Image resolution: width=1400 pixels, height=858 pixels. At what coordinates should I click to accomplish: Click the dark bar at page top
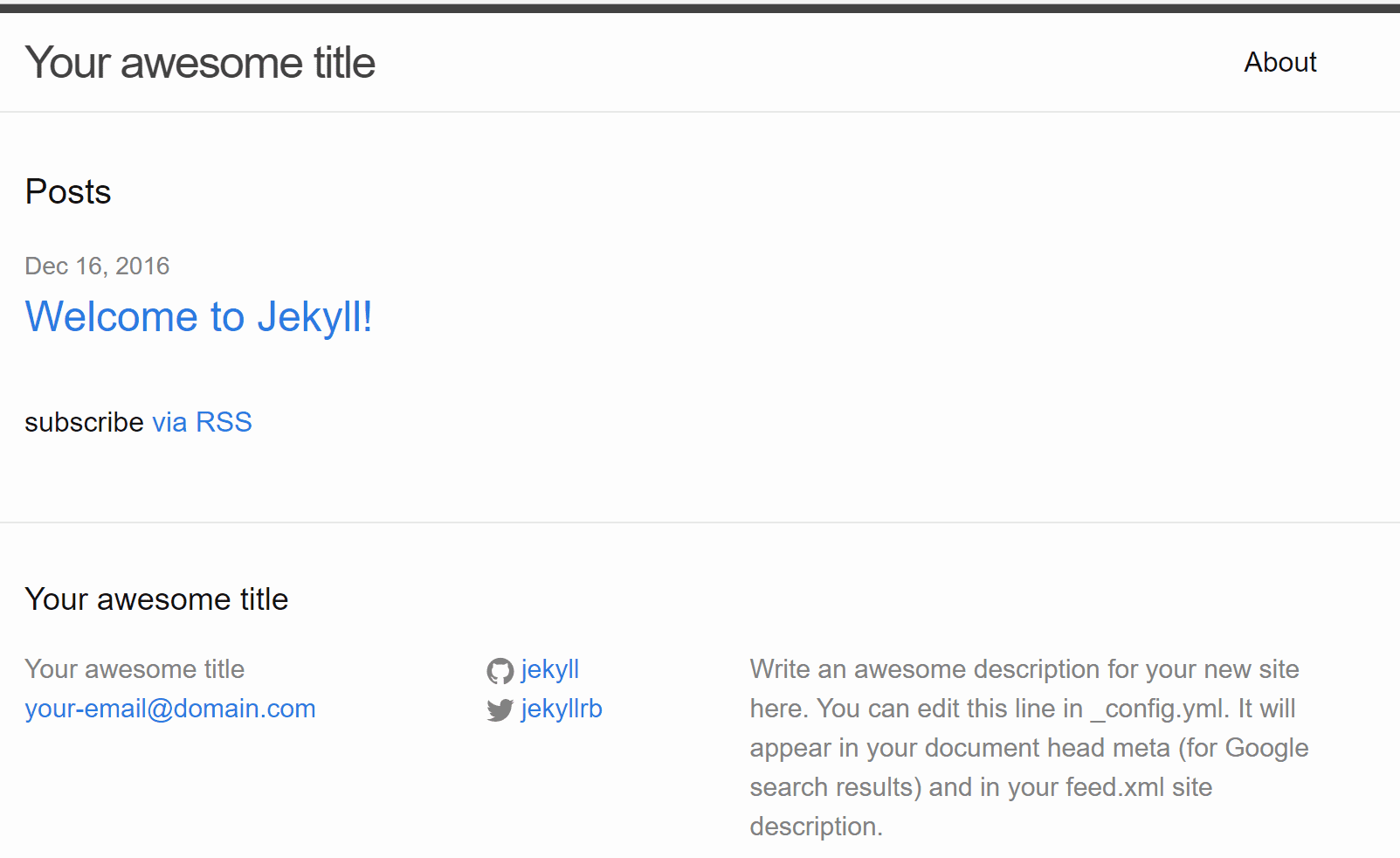point(699,8)
